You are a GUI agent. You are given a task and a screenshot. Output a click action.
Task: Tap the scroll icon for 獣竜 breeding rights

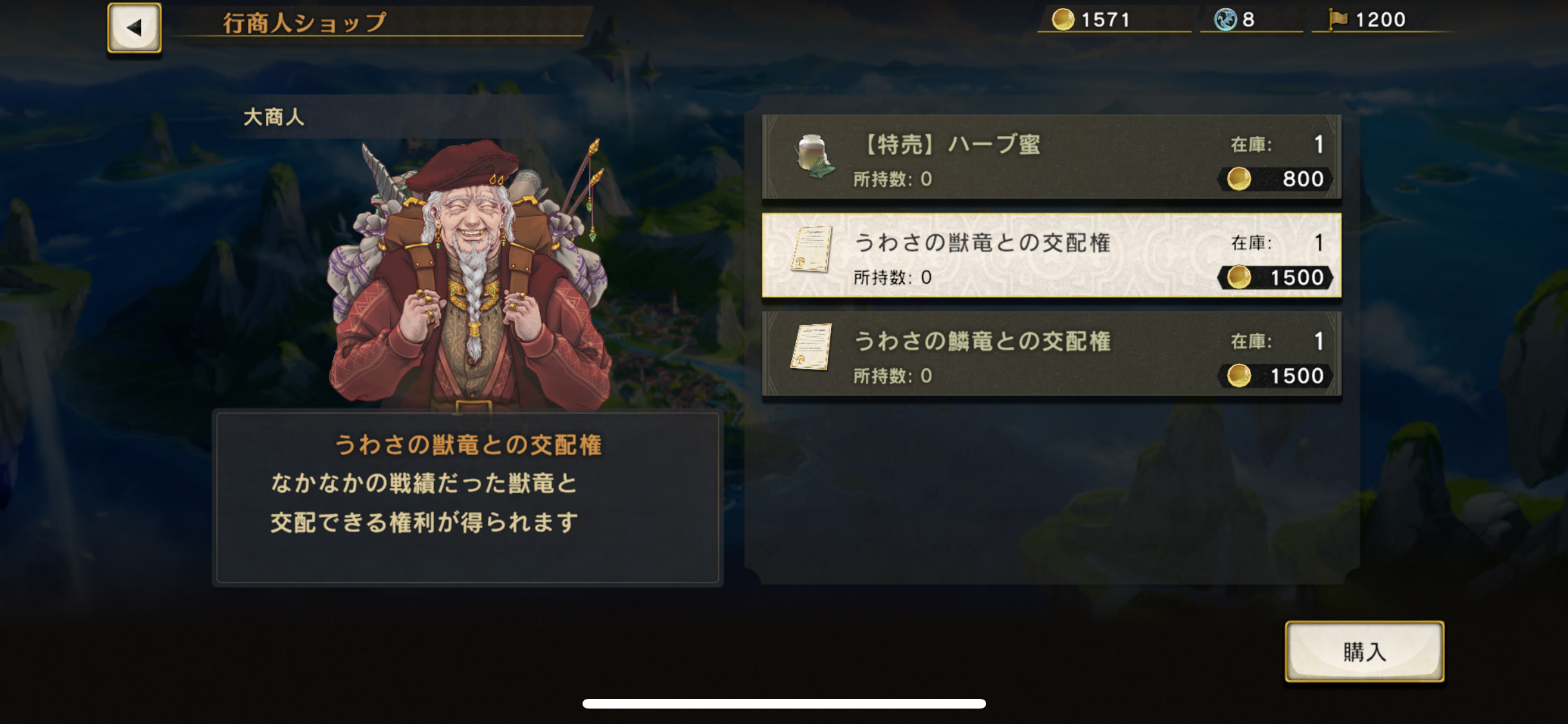tap(811, 249)
